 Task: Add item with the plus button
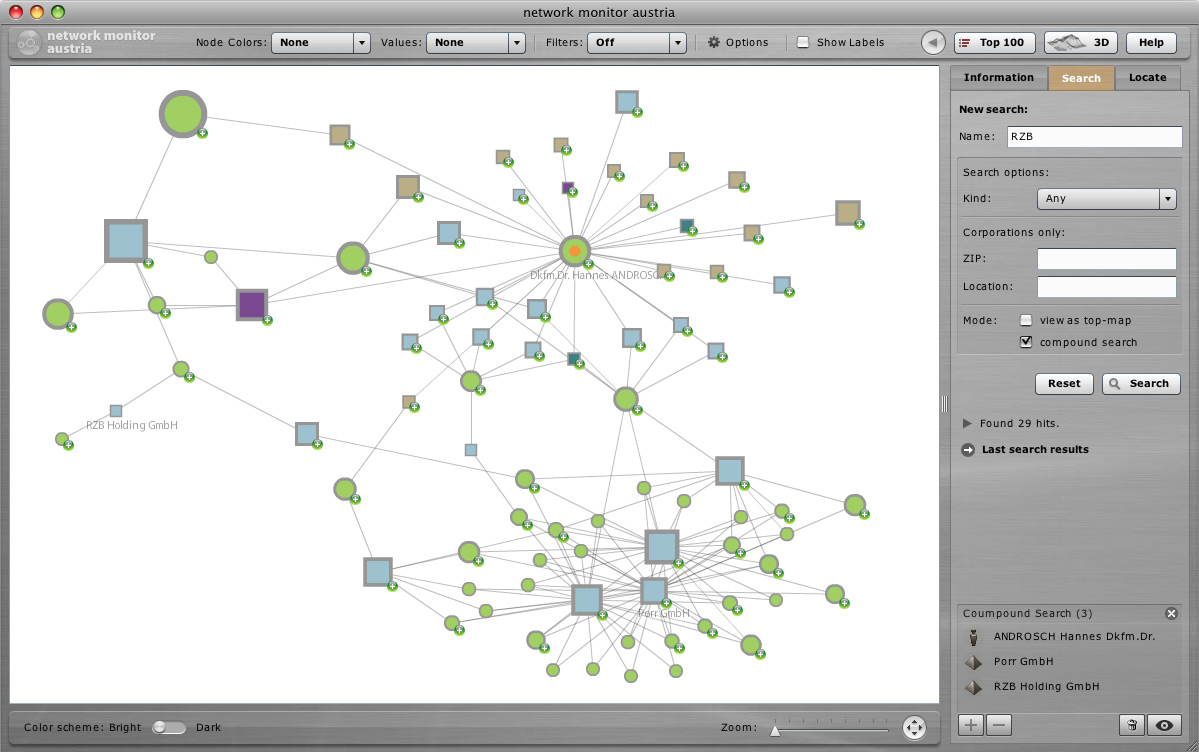970,725
